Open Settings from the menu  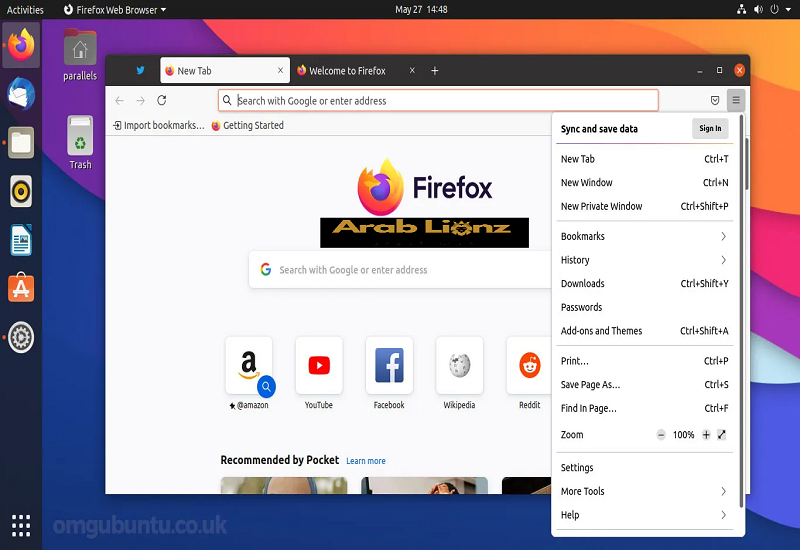(644, 468)
